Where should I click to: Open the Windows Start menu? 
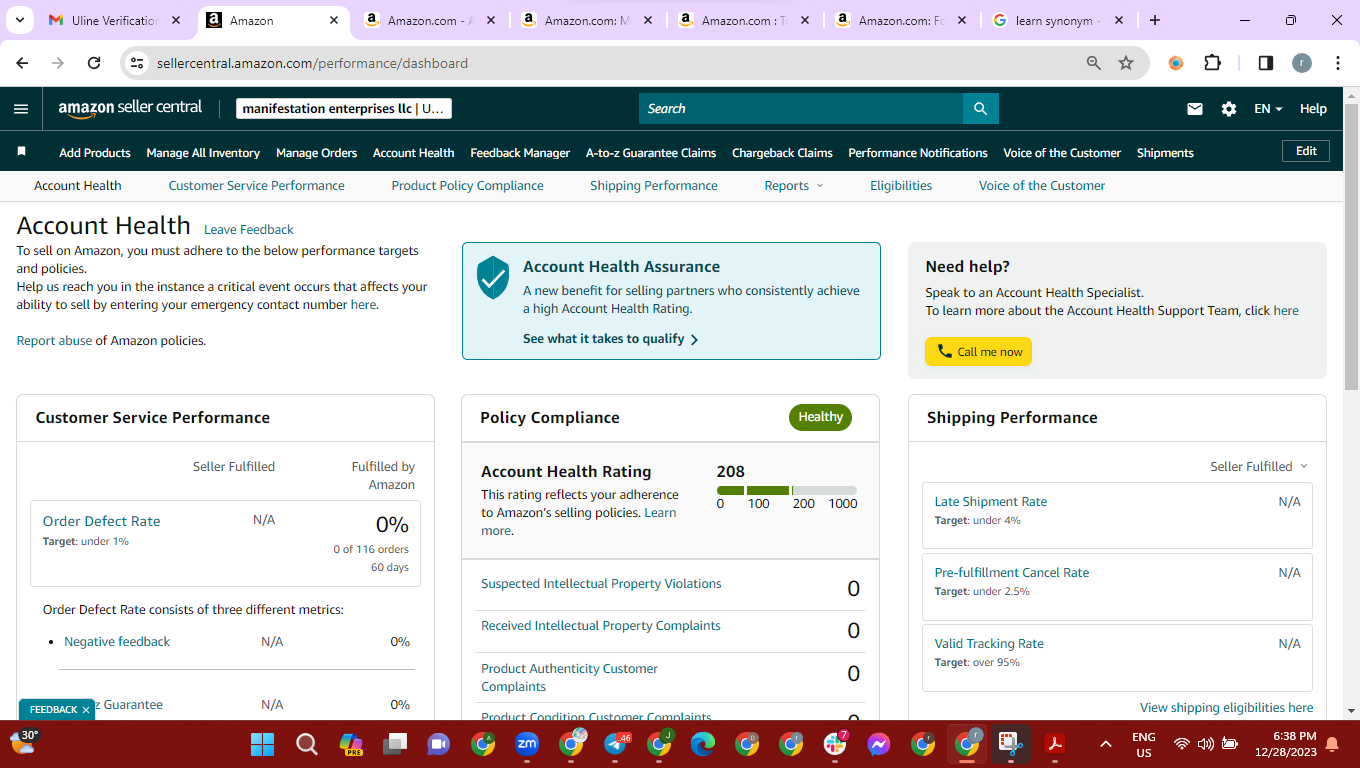click(262, 744)
